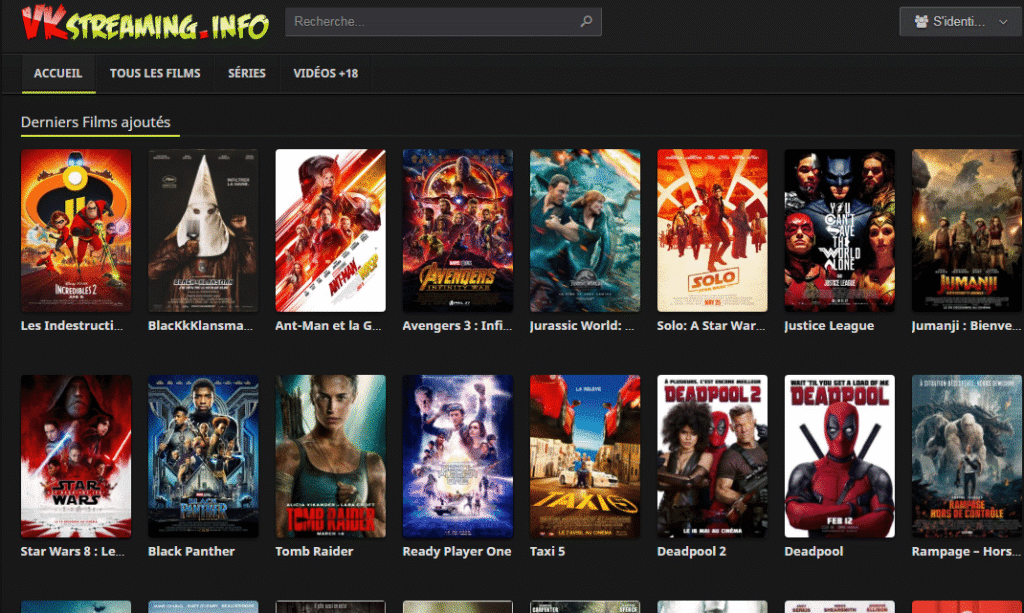Open the Star Wars 8 poster

[76, 456]
